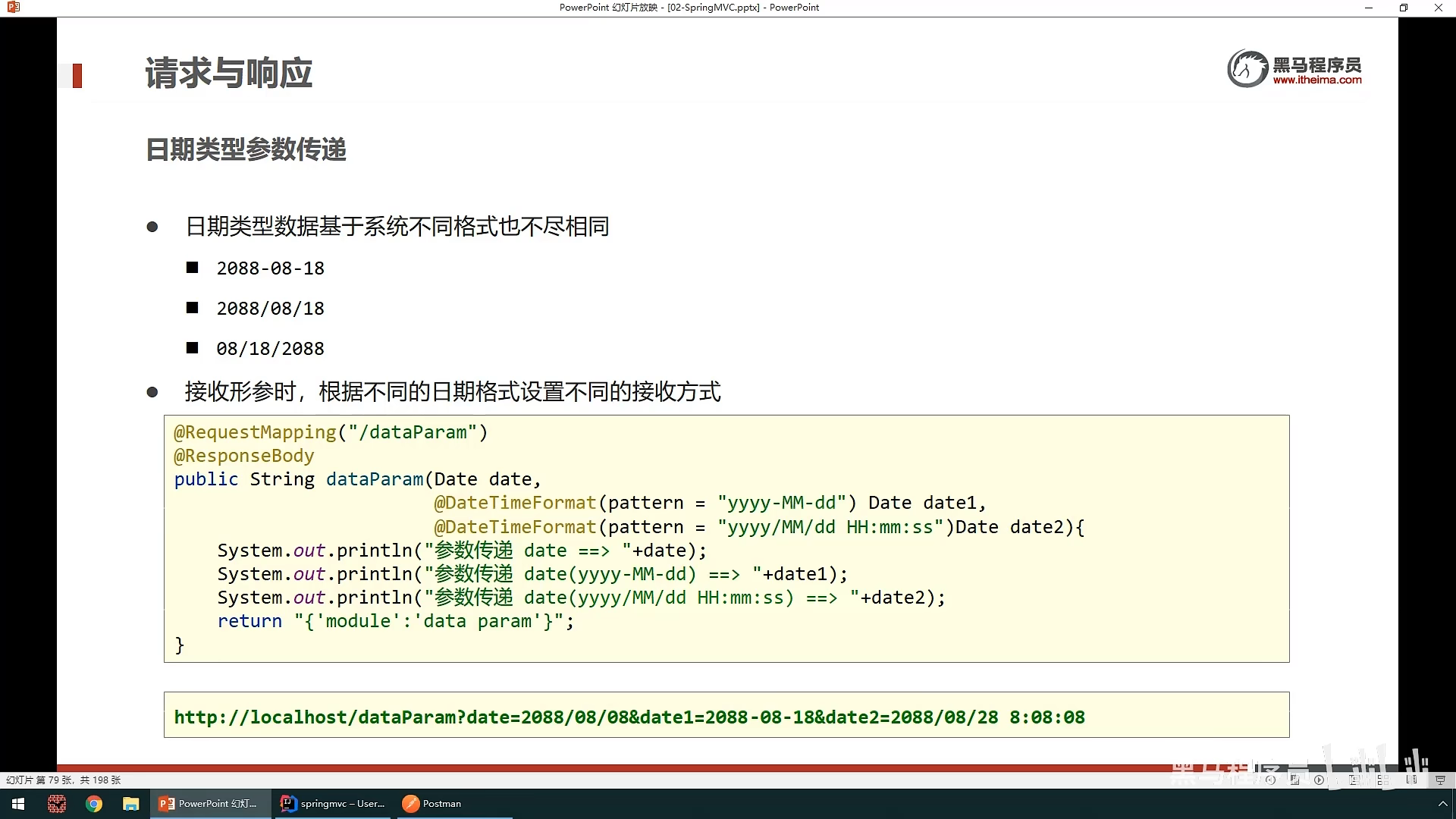
Task: Click the Slide Show view icon
Action: [x=1440, y=780]
